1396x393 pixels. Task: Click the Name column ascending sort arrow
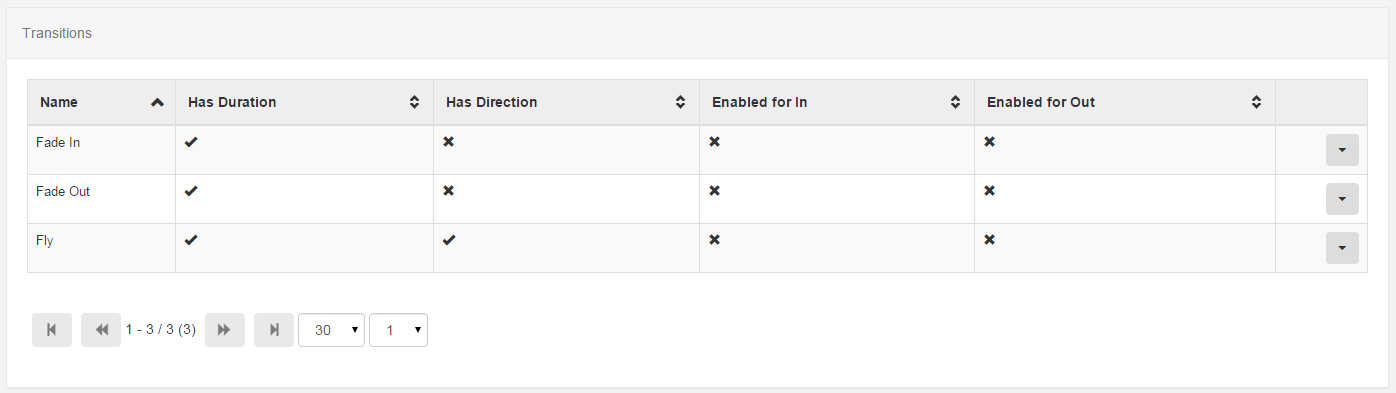(x=157, y=102)
